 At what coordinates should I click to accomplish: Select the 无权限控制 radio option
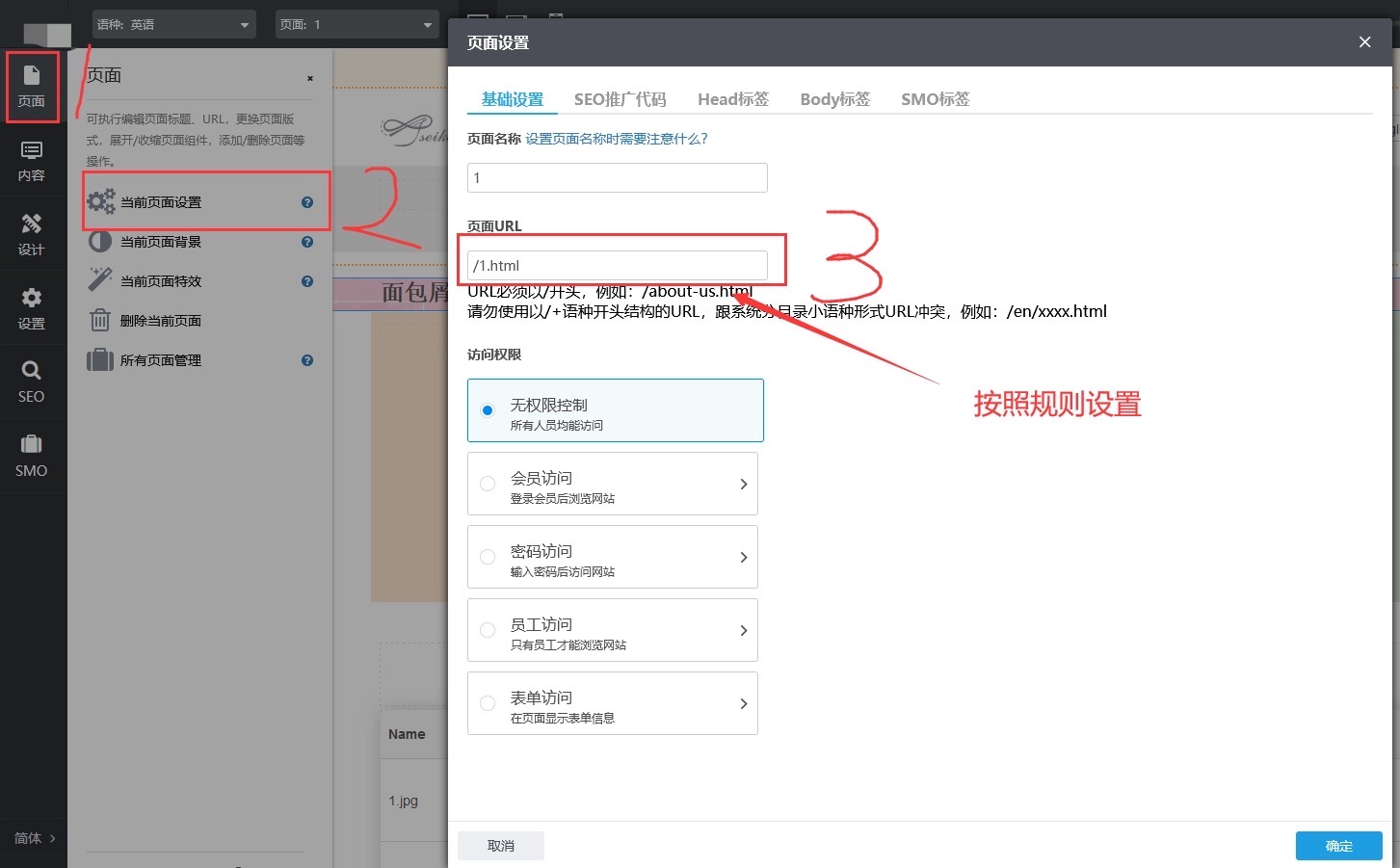coord(488,410)
